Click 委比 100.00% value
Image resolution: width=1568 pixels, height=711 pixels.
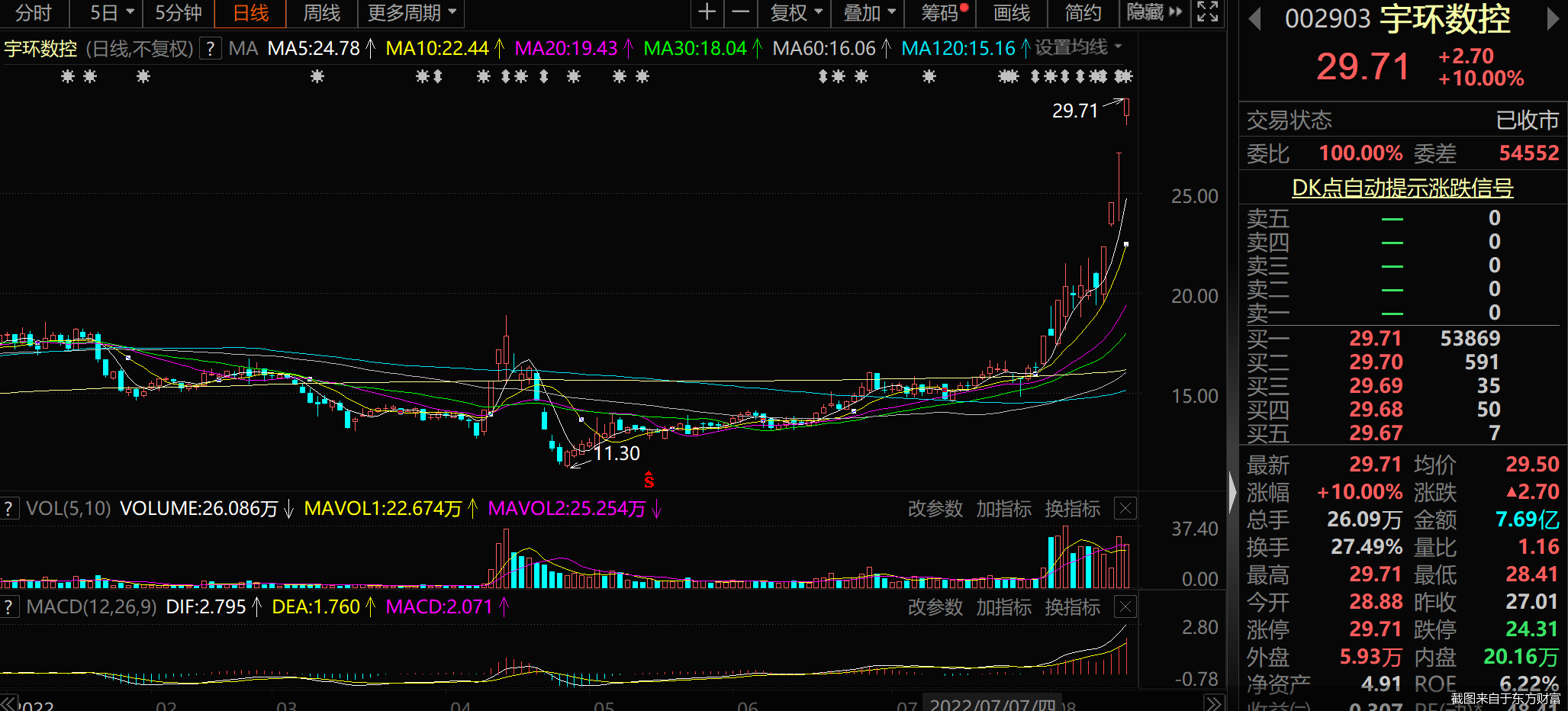[1360, 153]
